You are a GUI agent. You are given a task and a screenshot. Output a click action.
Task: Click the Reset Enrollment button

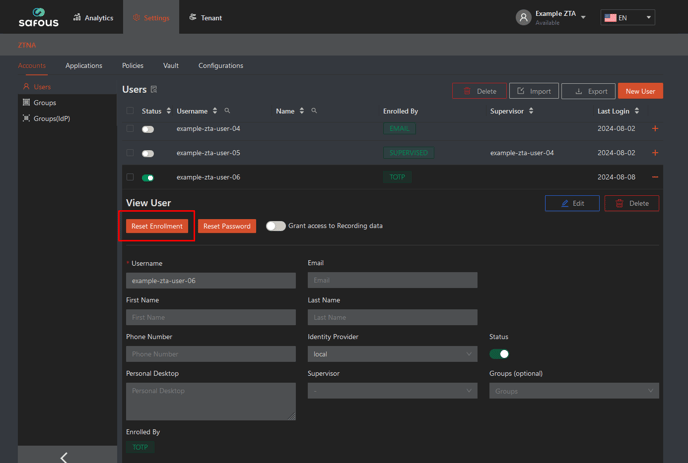(x=157, y=226)
